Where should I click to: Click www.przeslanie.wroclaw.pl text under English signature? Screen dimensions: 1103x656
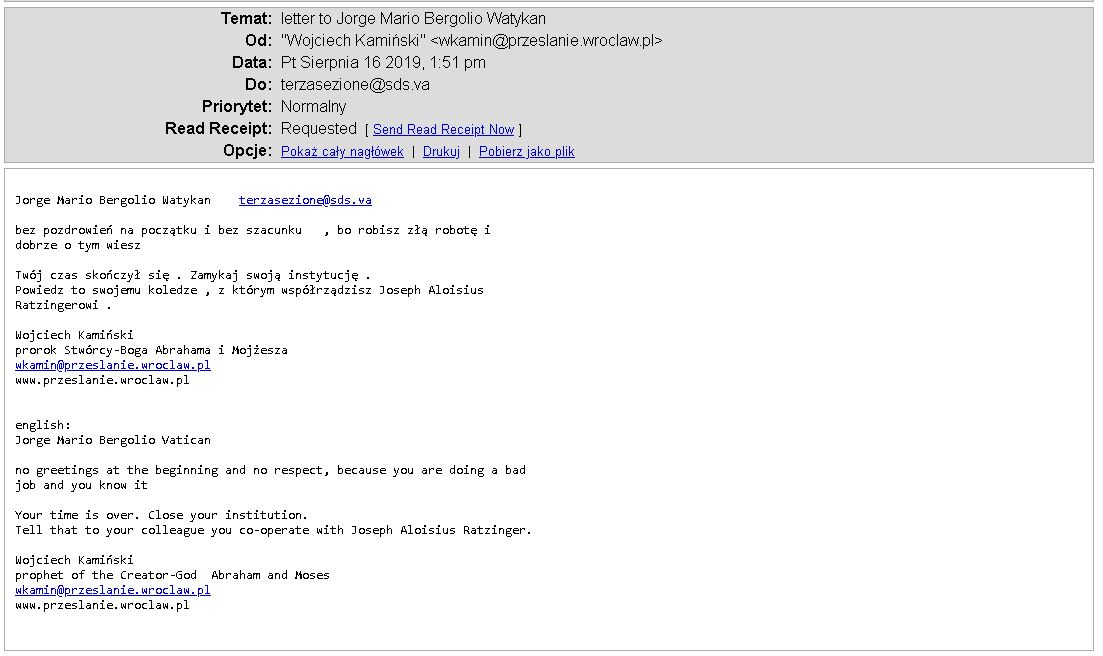[102, 605]
